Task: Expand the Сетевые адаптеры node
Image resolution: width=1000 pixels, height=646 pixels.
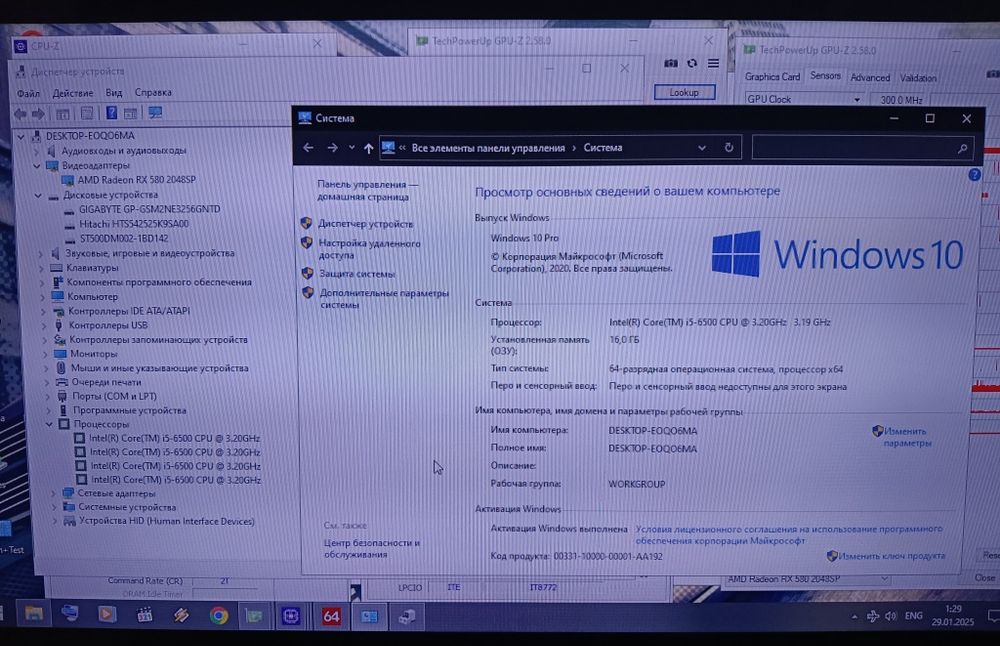Action: tap(53, 493)
